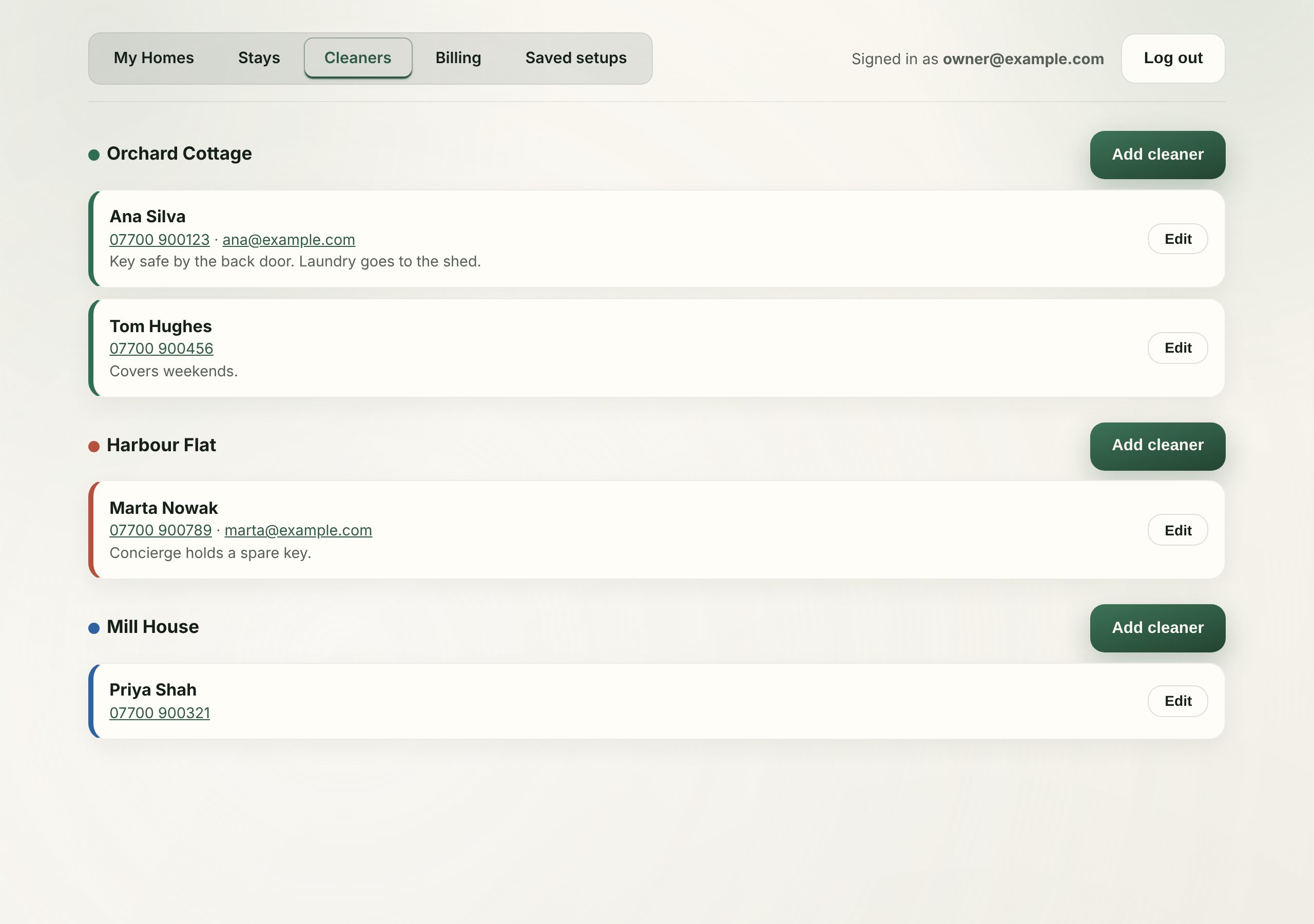
Task: Edit Marta Nowak's cleaner entry
Action: tap(1177, 530)
